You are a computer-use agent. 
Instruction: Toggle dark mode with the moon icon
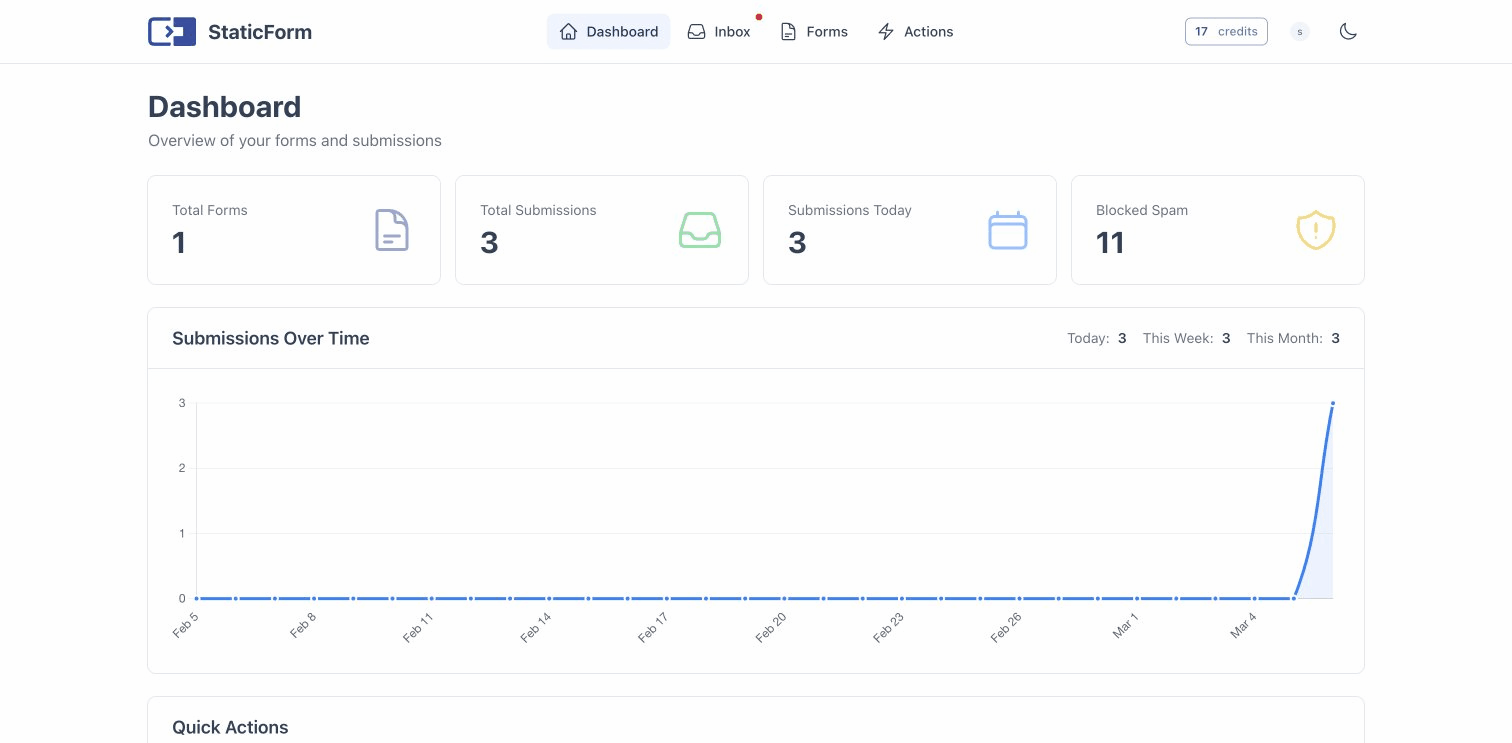1348,31
